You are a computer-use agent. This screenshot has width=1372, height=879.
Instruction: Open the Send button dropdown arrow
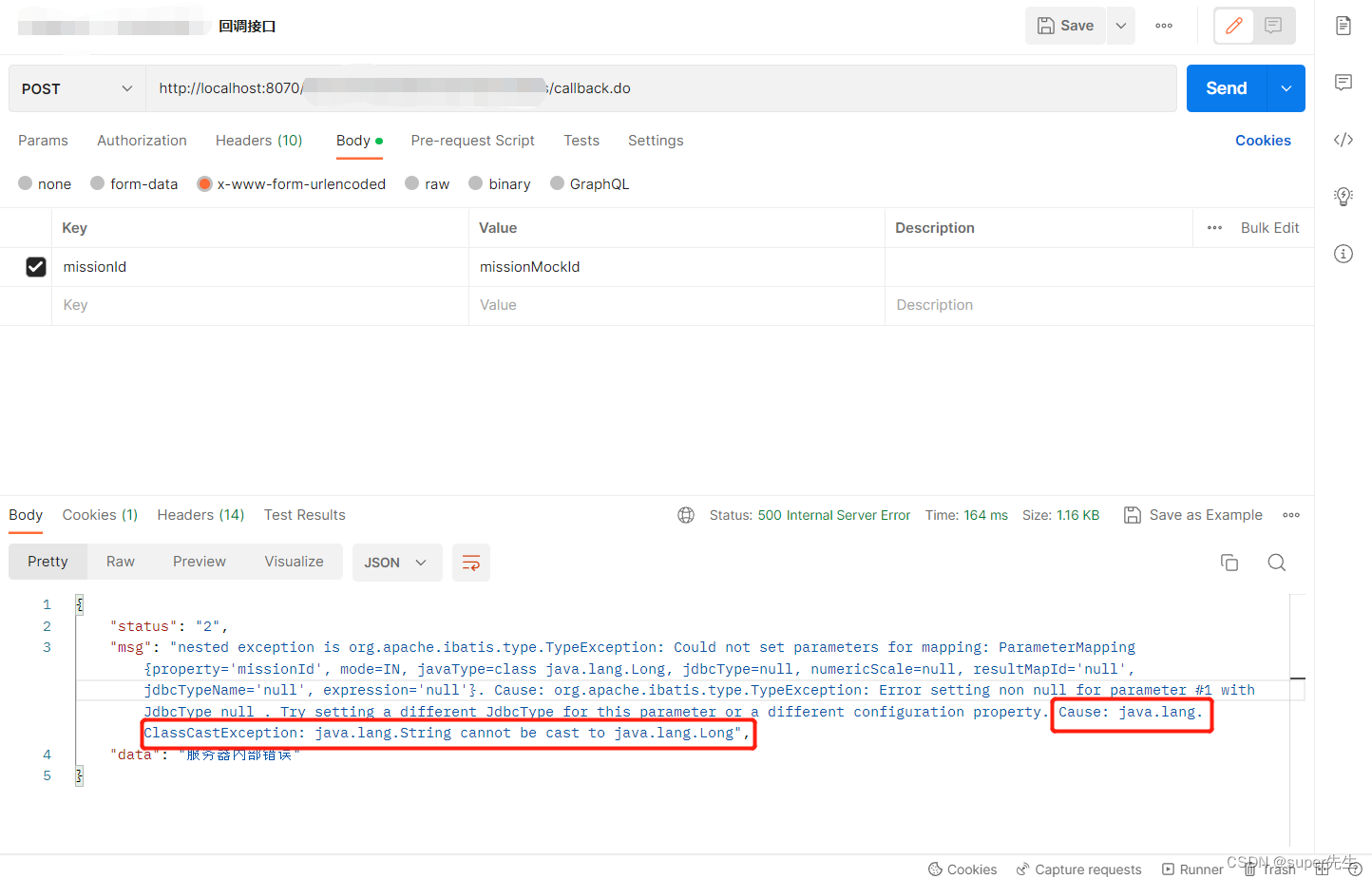point(1286,88)
